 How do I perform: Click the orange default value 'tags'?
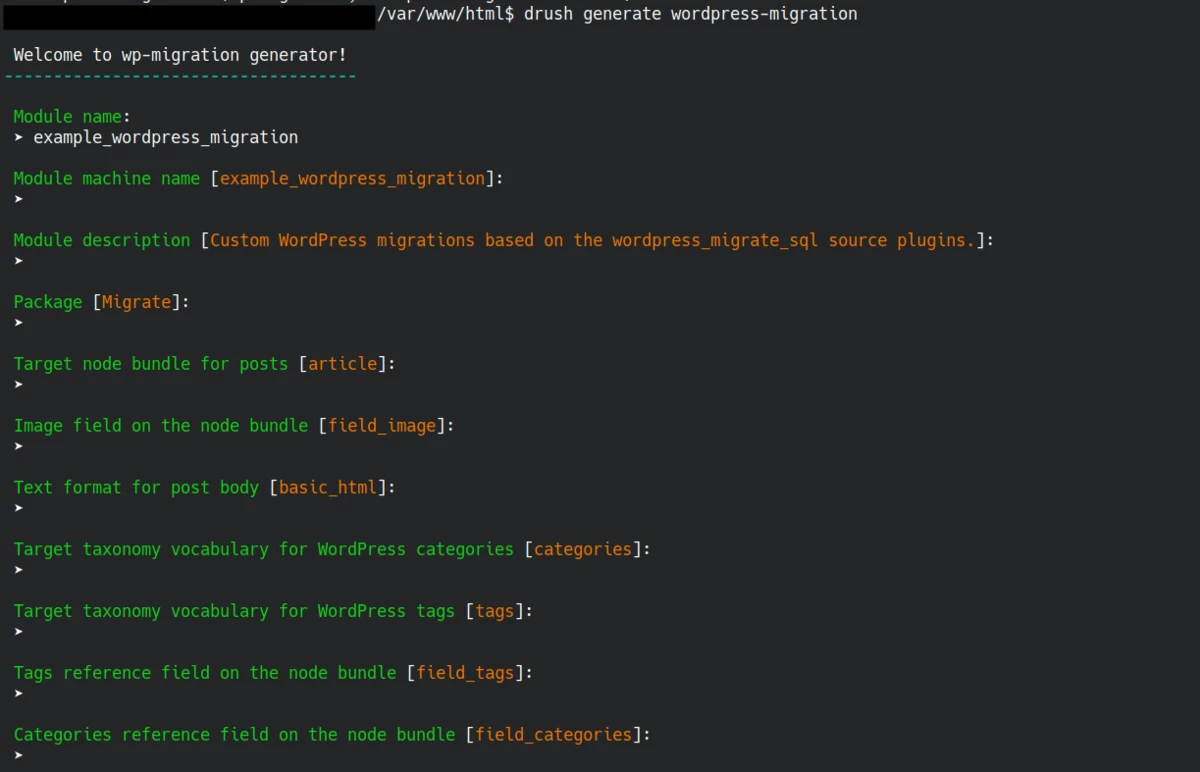pos(495,611)
